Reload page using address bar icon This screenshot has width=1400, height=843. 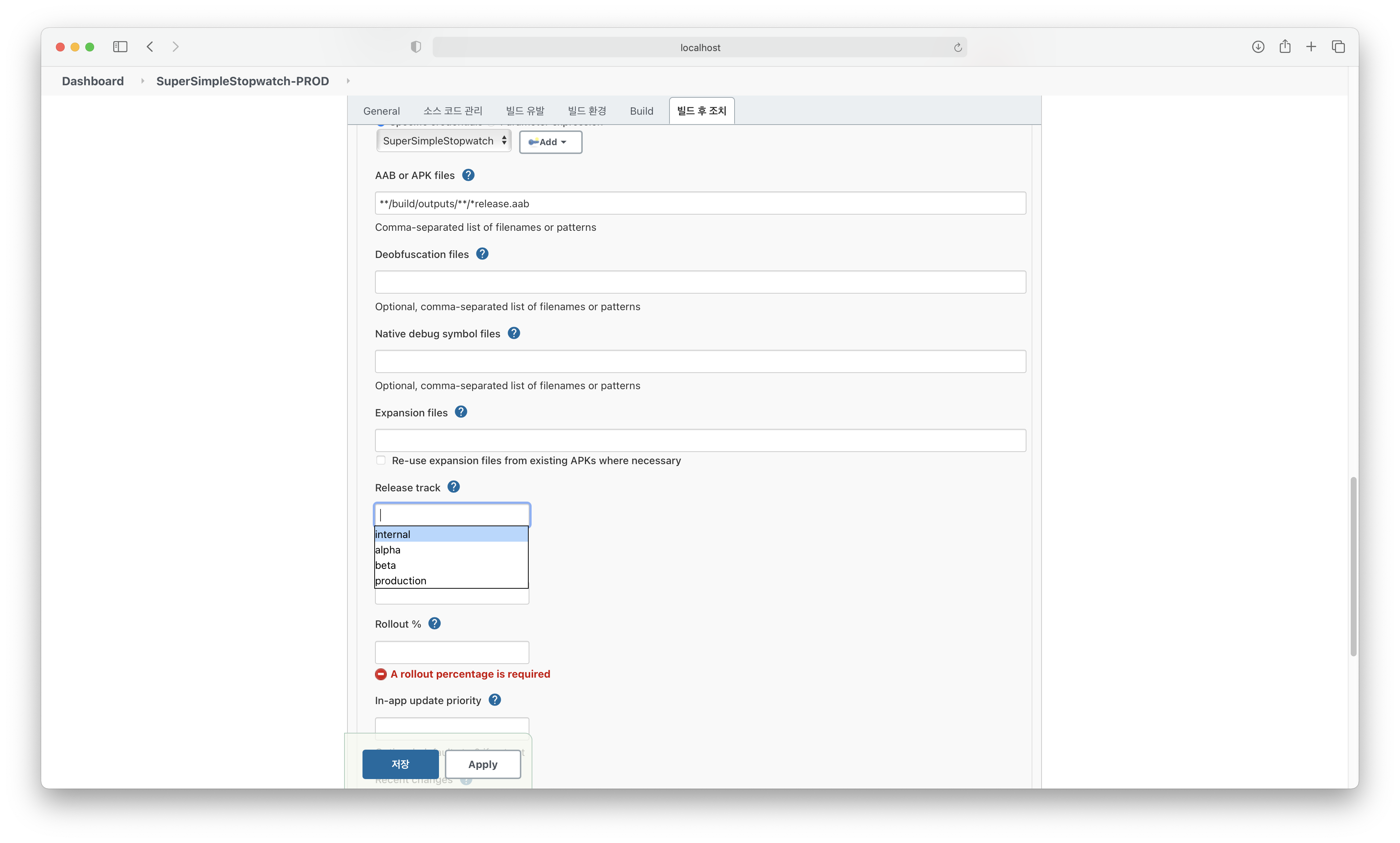point(957,48)
